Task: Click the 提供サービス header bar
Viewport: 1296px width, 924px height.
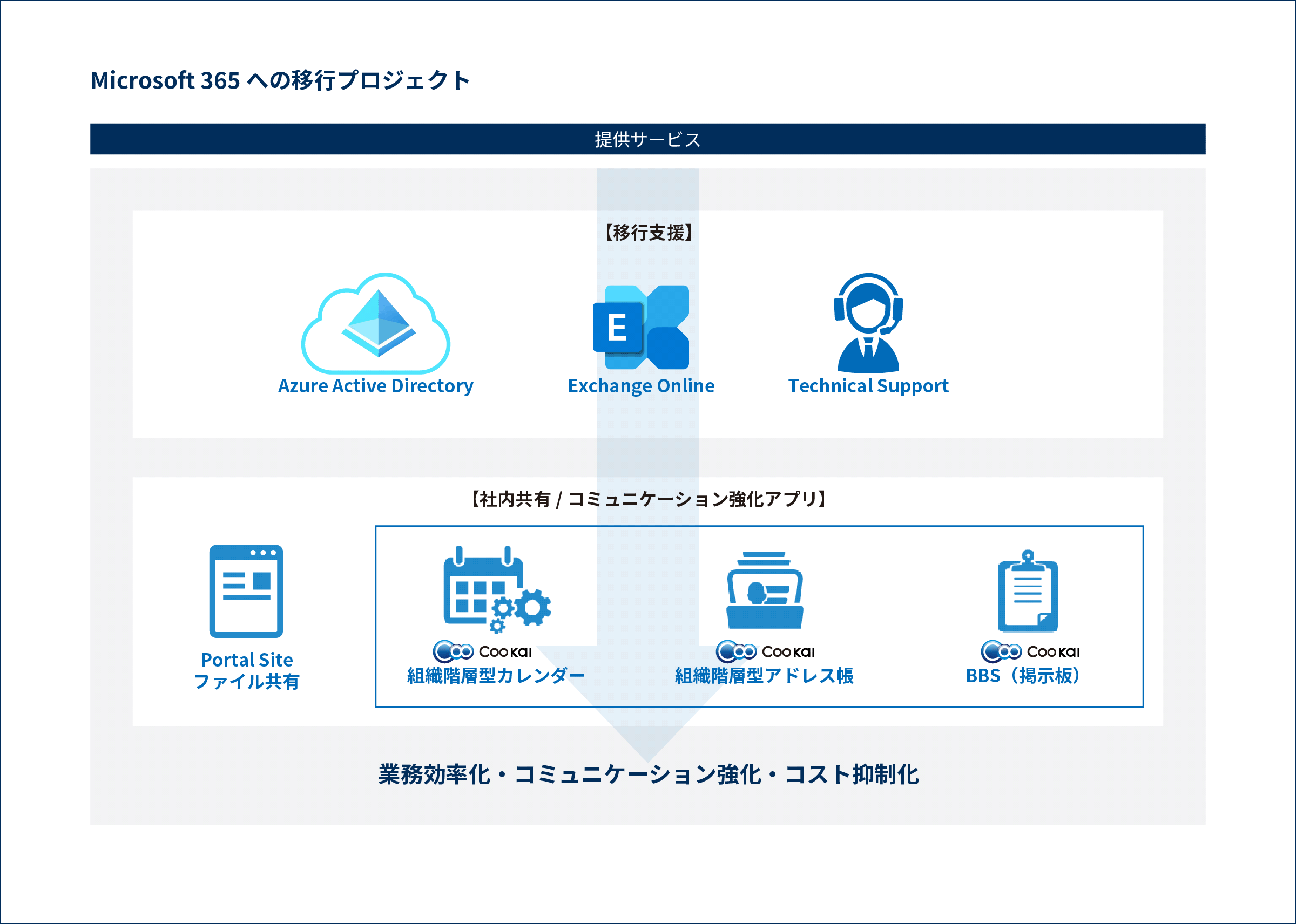Action: tap(647, 139)
